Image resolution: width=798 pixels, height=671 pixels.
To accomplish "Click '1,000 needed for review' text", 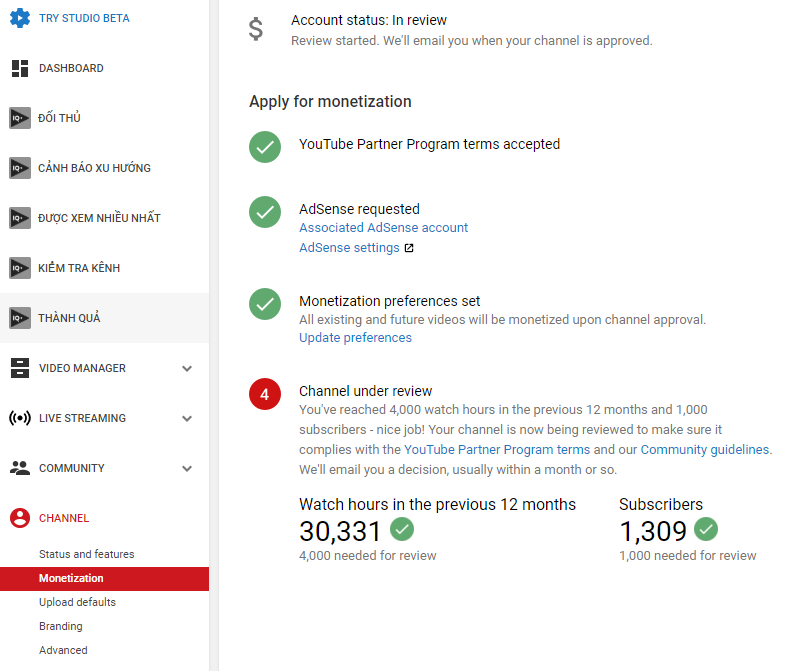I will point(688,555).
